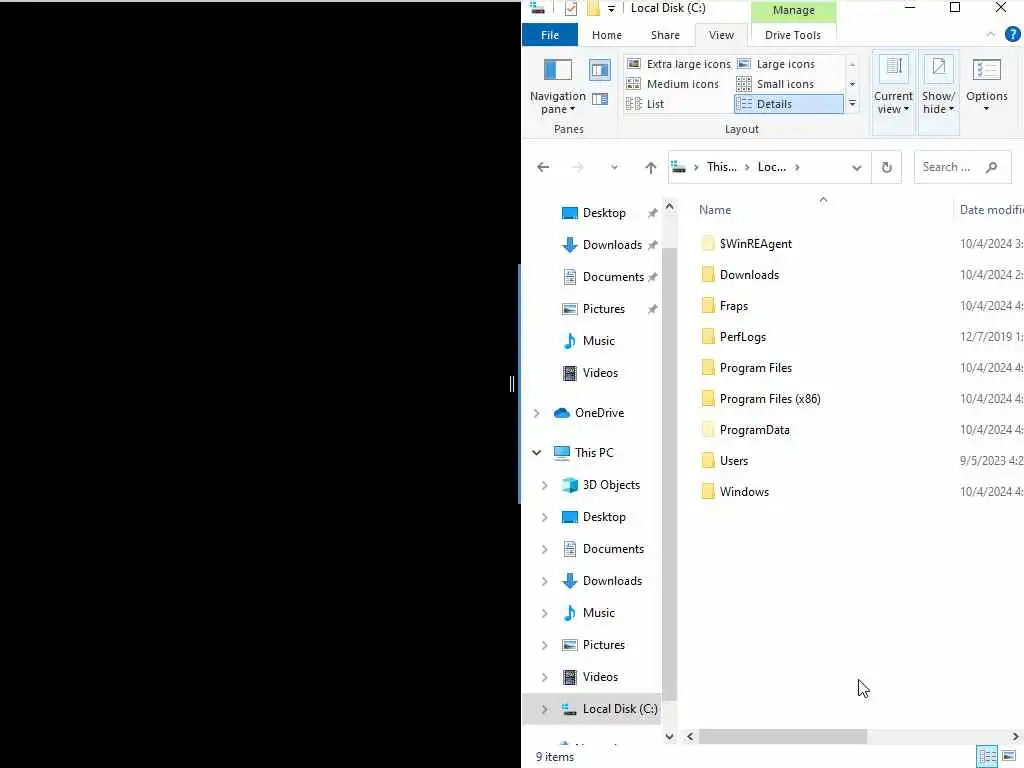Click into the Search box
The width and height of the screenshot is (1024, 768).
coord(962,167)
